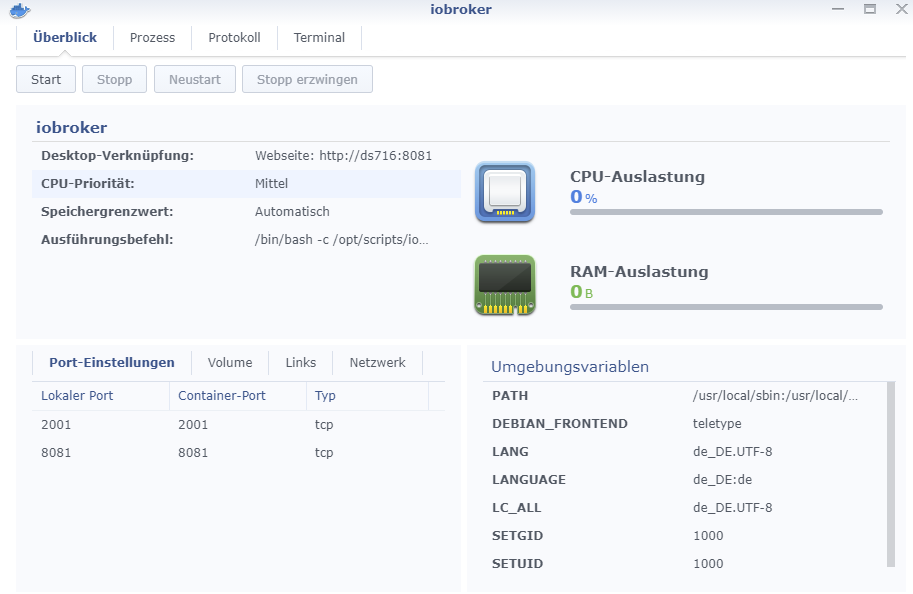Click the Automatisch memory limit value
Viewport: 913px width, 594px height.
[x=292, y=212]
